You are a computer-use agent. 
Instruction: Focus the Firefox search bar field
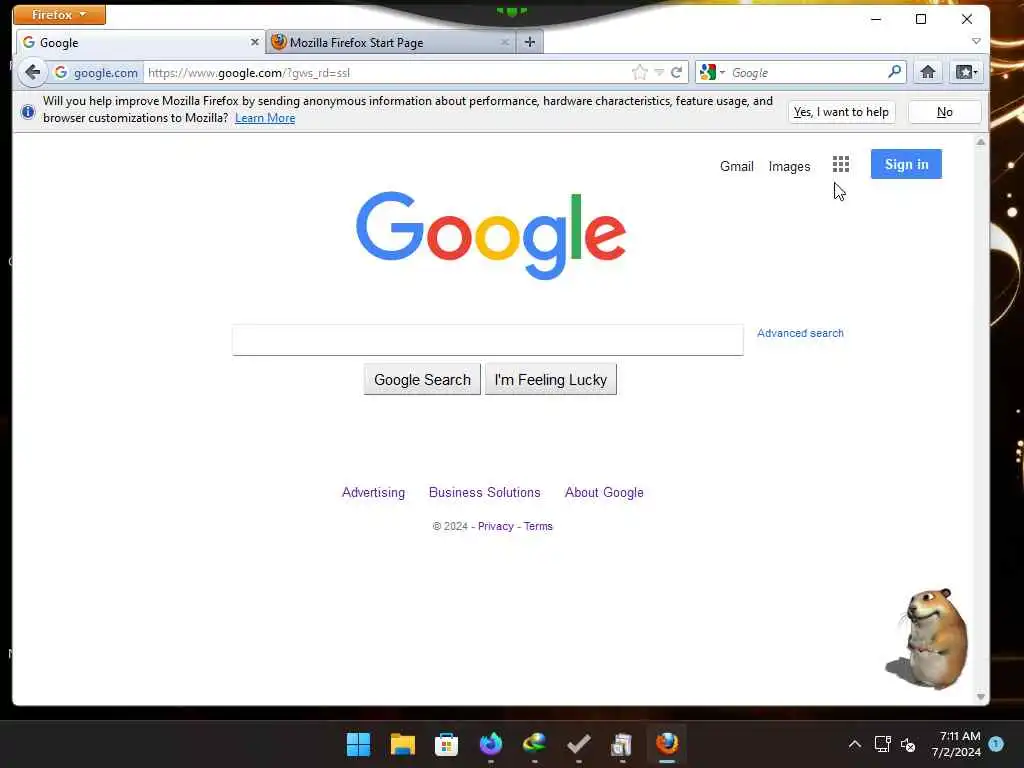click(807, 72)
